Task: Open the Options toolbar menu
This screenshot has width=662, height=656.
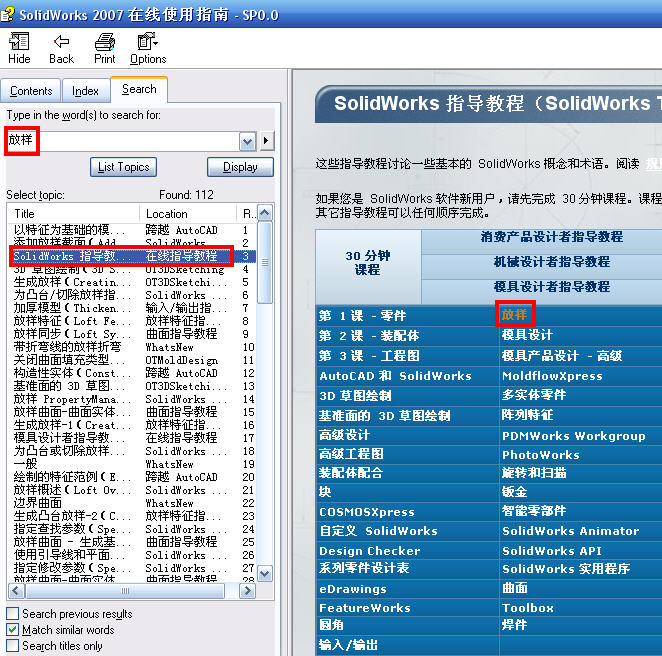Action: pyautogui.click(x=148, y=48)
